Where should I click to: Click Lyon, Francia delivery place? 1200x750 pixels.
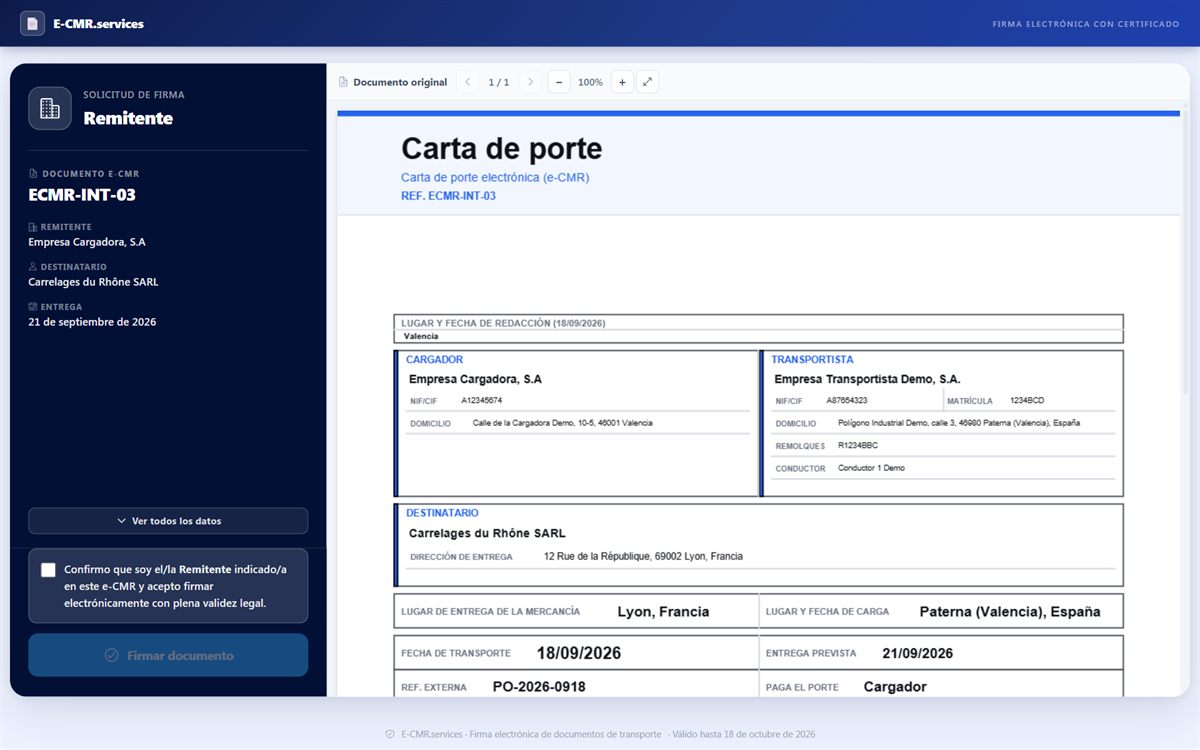click(663, 612)
